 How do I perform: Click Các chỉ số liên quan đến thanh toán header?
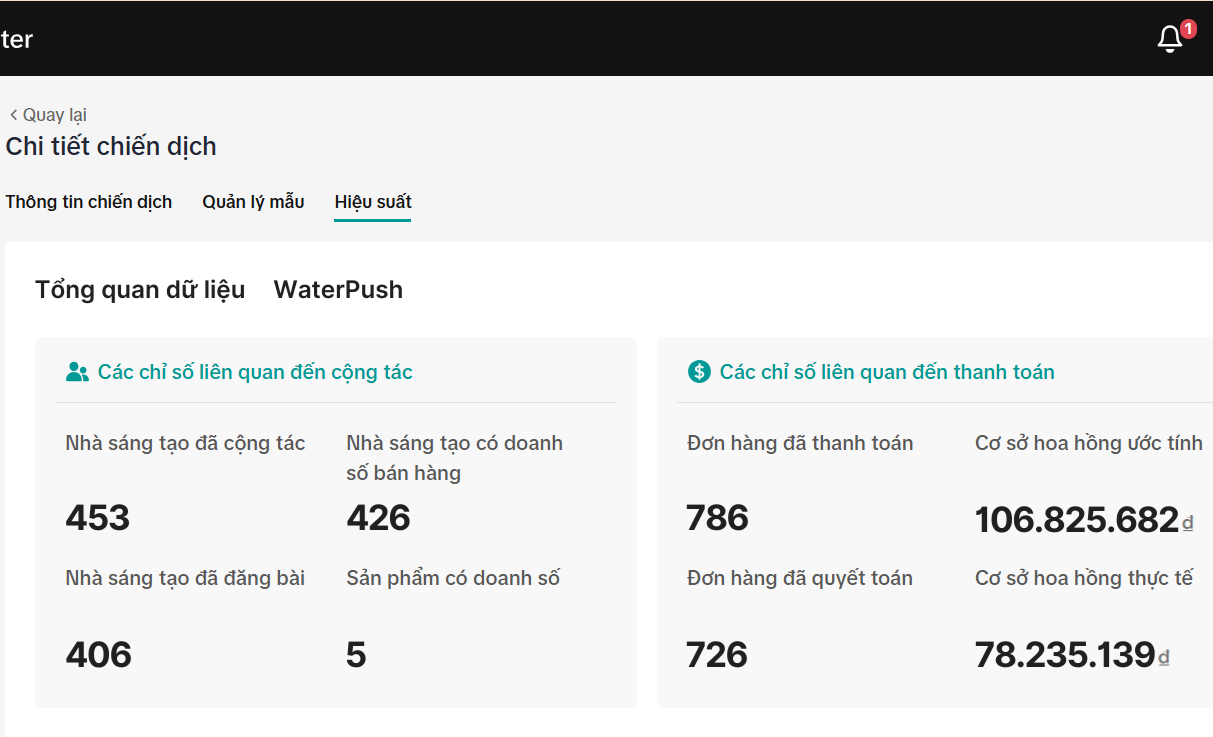(887, 372)
